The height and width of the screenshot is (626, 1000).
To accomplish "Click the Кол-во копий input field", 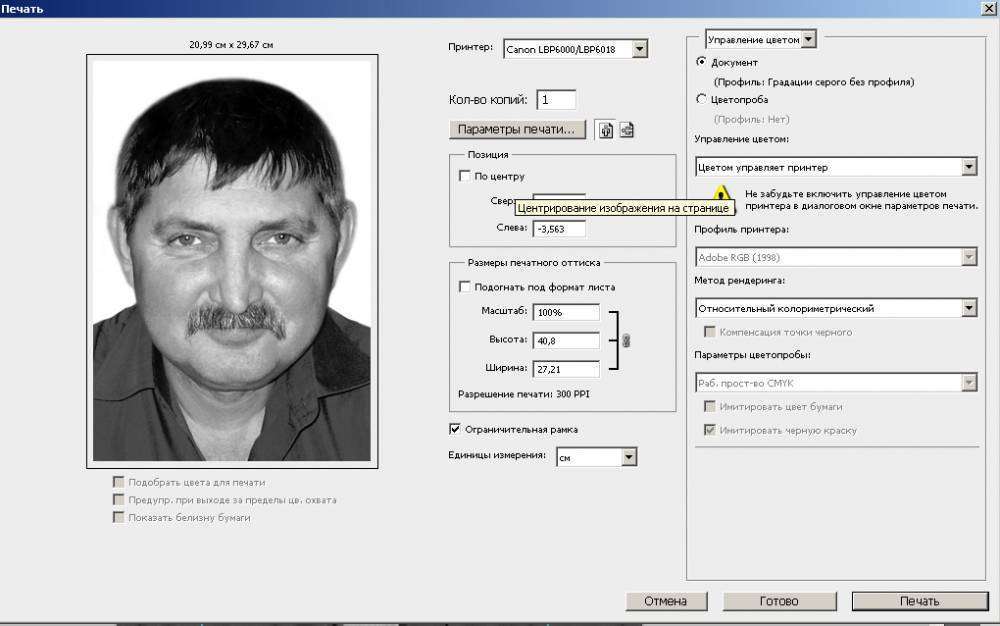I will [556, 99].
